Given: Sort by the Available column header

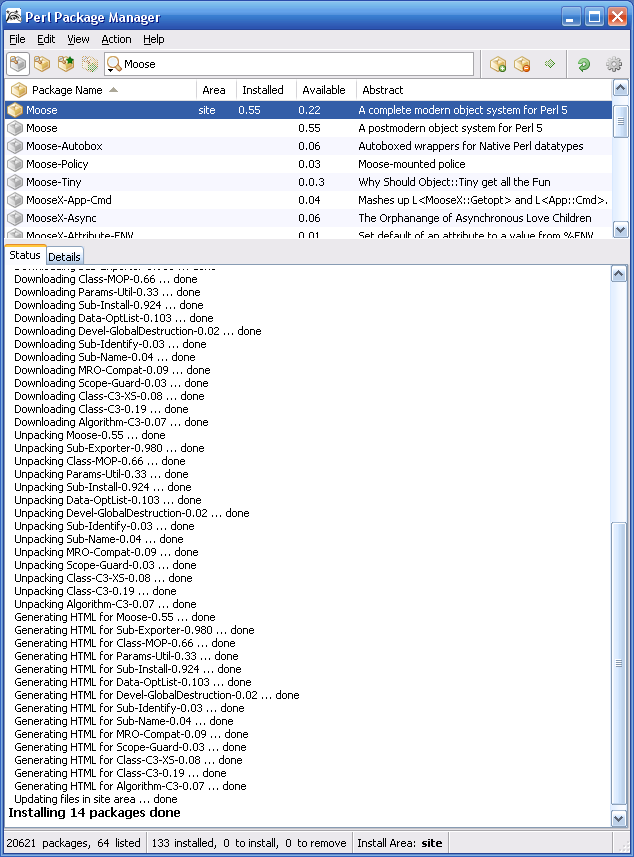Looking at the screenshot, I should click(x=326, y=90).
